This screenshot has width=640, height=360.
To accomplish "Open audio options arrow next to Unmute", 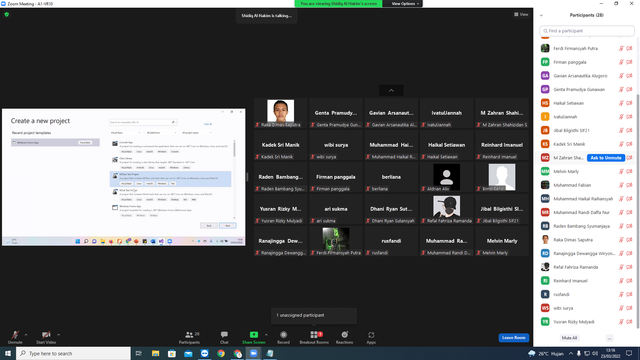I will tap(26, 335).
